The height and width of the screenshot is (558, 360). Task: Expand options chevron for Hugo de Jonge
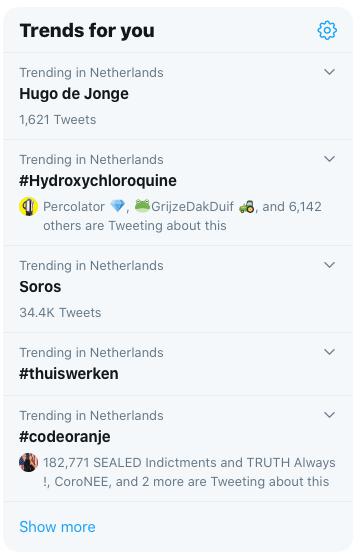click(329, 72)
